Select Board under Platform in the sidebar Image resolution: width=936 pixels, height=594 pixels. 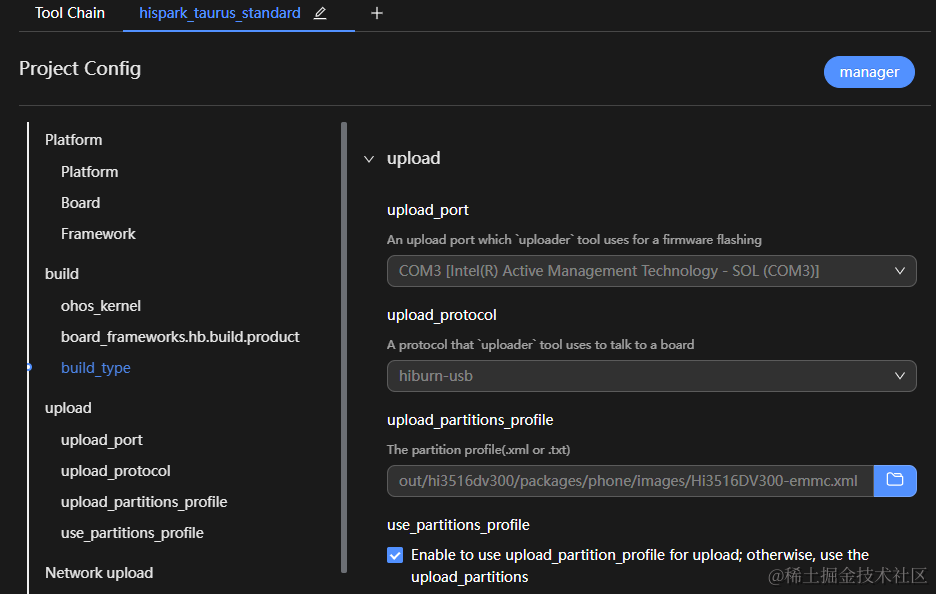pyautogui.click(x=80, y=203)
